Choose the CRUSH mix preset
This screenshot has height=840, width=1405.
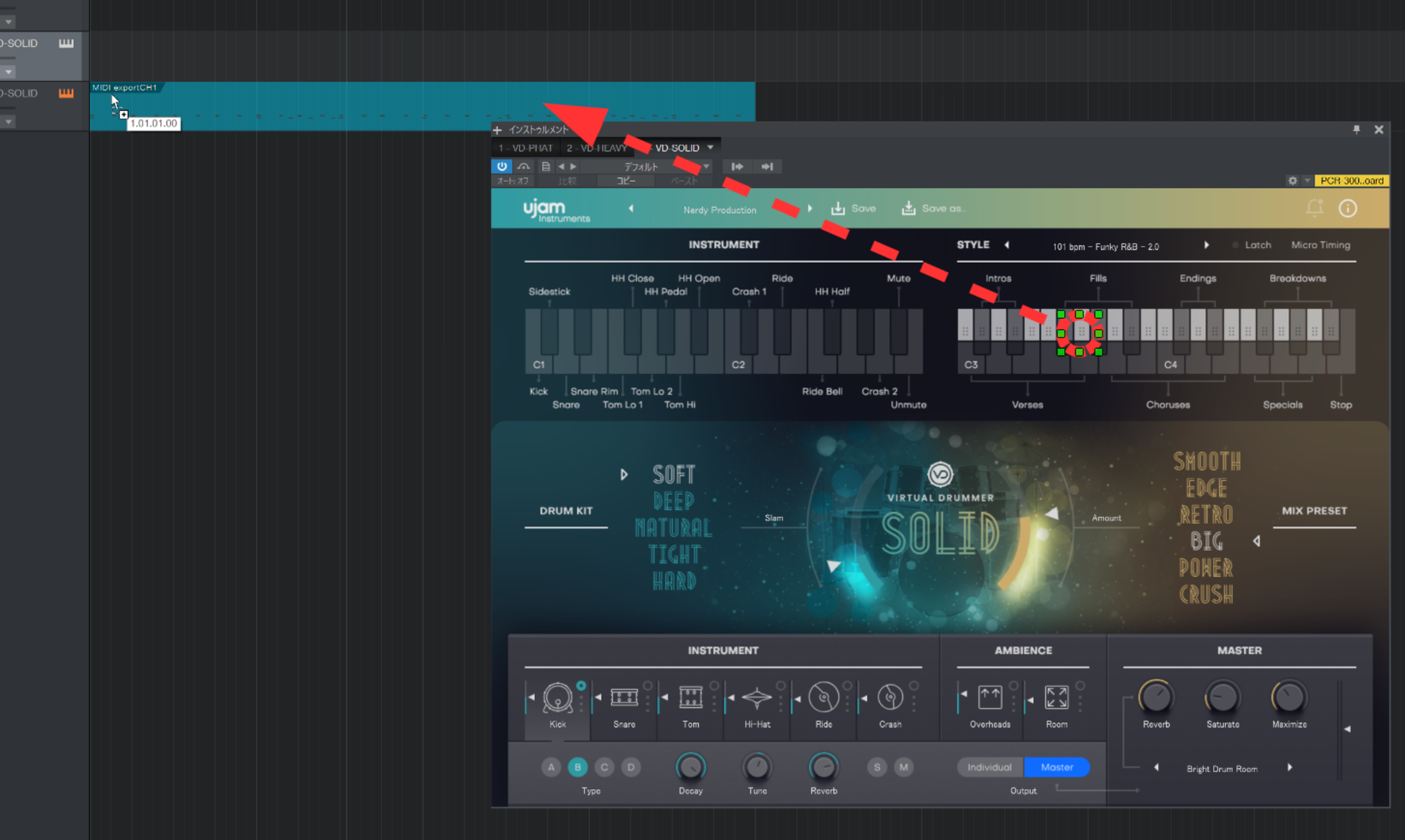(1206, 594)
